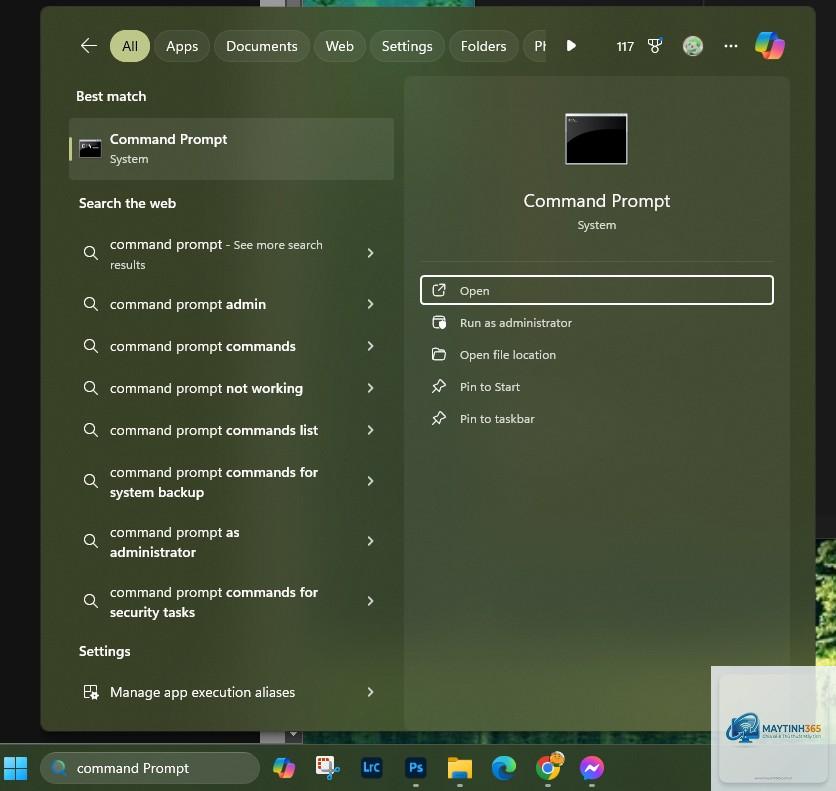
Task: Select 'command prompt commands for security tasks'
Action: (231, 602)
